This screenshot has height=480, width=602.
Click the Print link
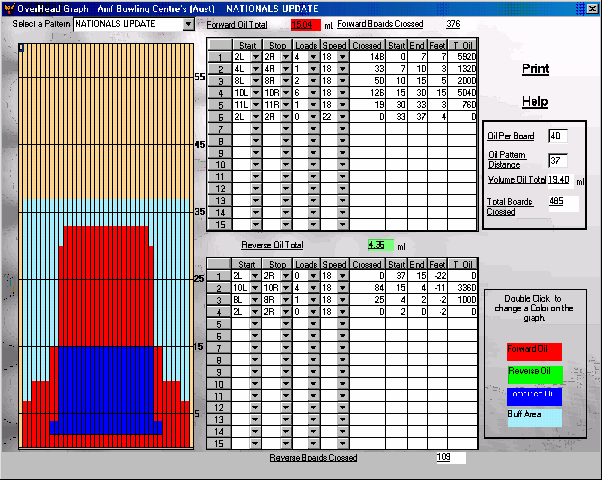(536, 69)
